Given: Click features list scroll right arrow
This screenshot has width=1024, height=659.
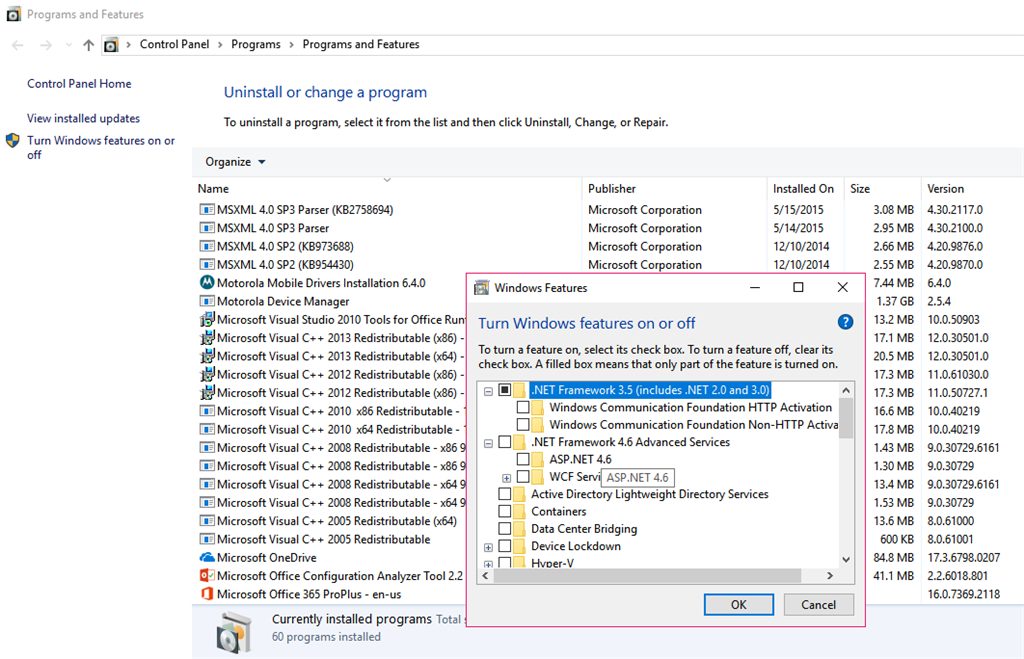Looking at the screenshot, I should point(830,575).
